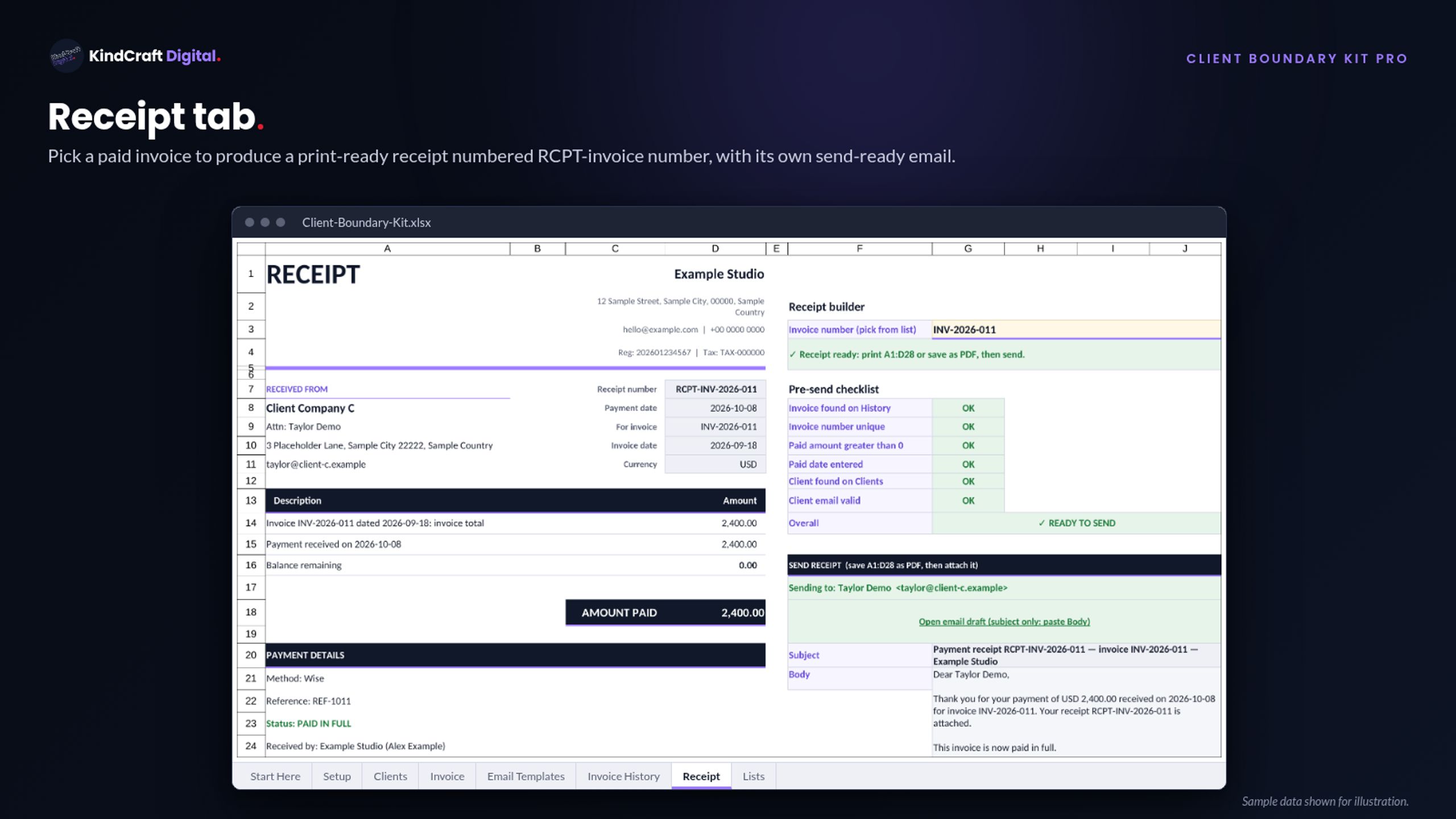Select column A header
Image resolution: width=1456 pixels, height=819 pixels.
point(387,249)
